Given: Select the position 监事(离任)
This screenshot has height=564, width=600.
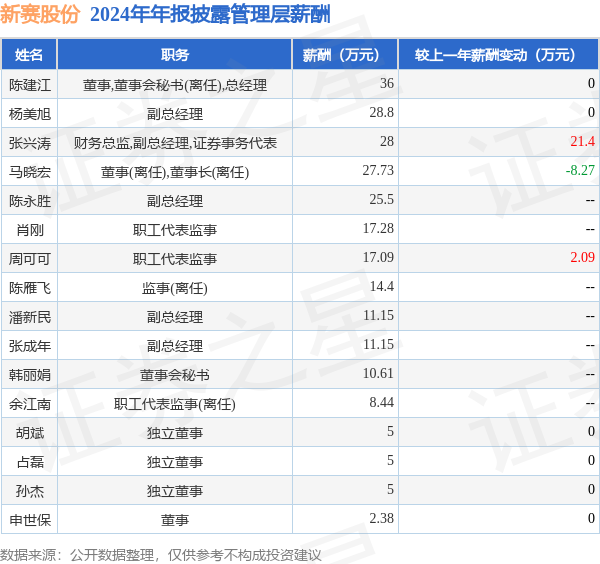Looking at the screenshot, I should coord(175,288).
